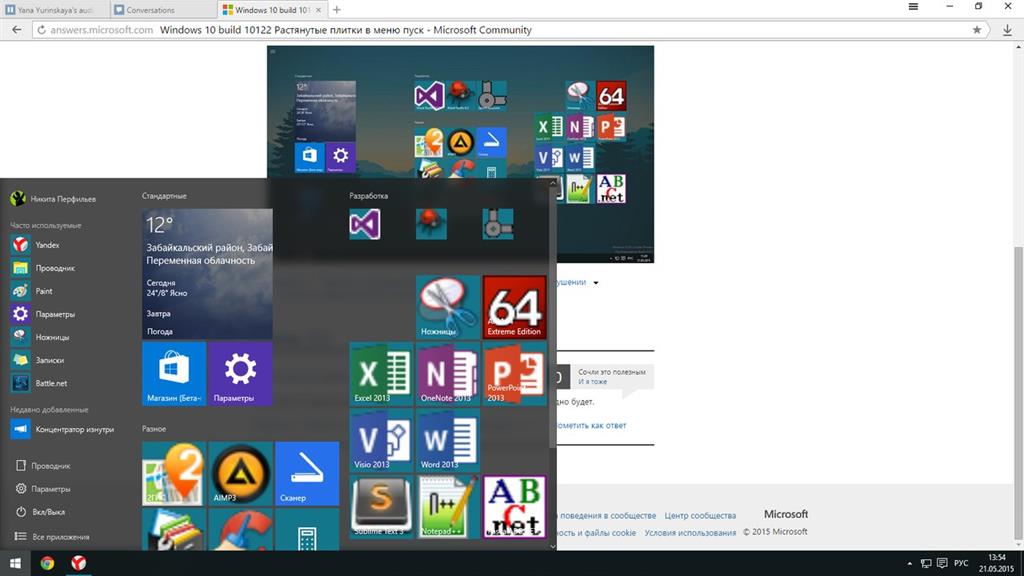
Task: Open the Центр сообщества footer link
Action: (x=700, y=515)
